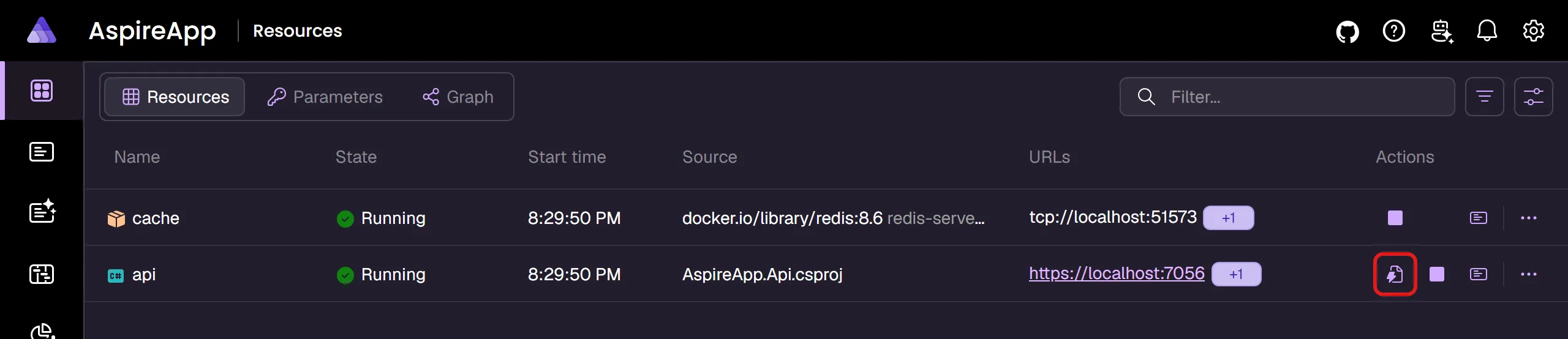
Task: Open https://localhost:7056 link
Action: [x=1117, y=274]
